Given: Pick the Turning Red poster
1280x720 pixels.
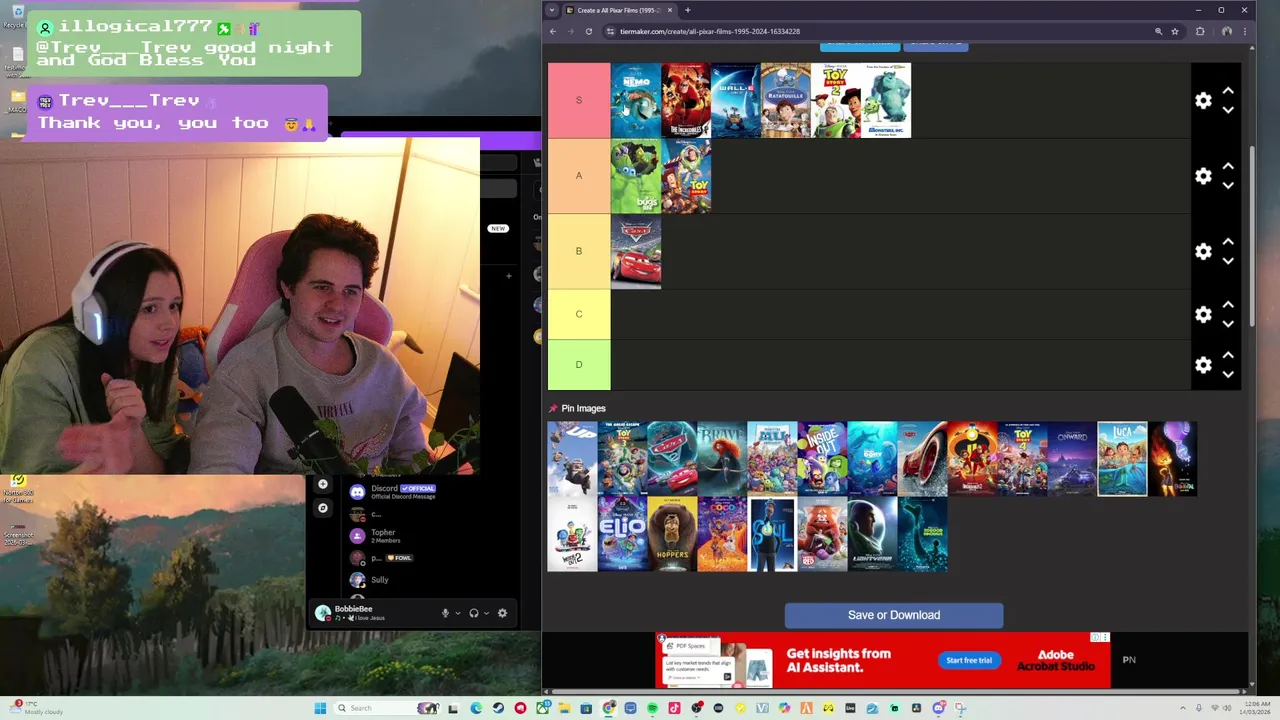Looking at the screenshot, I should (822, 534).
